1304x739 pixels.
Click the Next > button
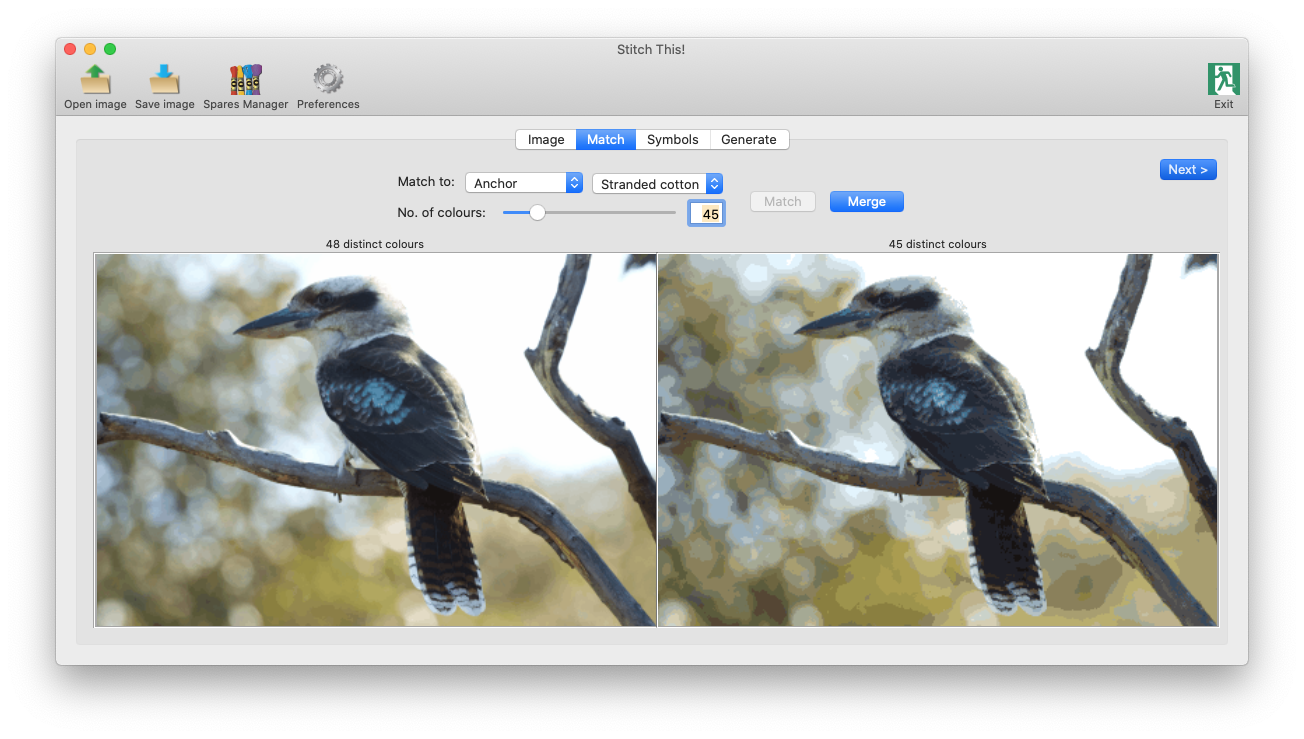[x=1187, y=170]
